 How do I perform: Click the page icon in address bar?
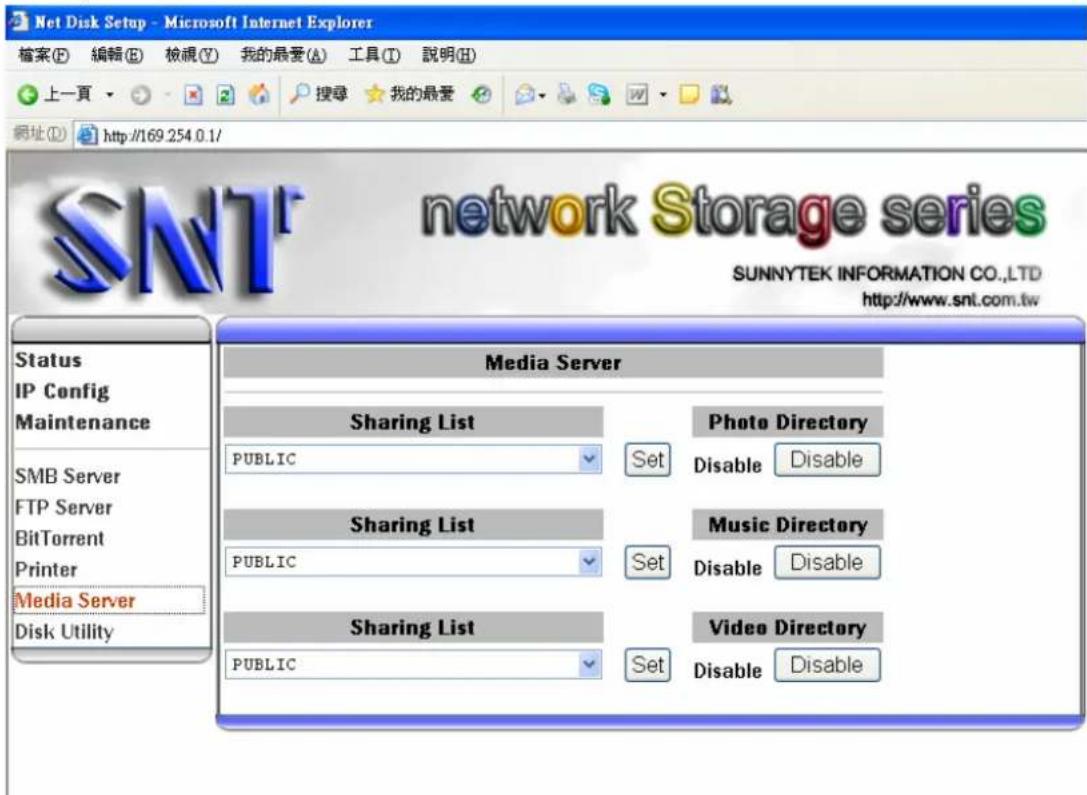click(x=87, y=135)
